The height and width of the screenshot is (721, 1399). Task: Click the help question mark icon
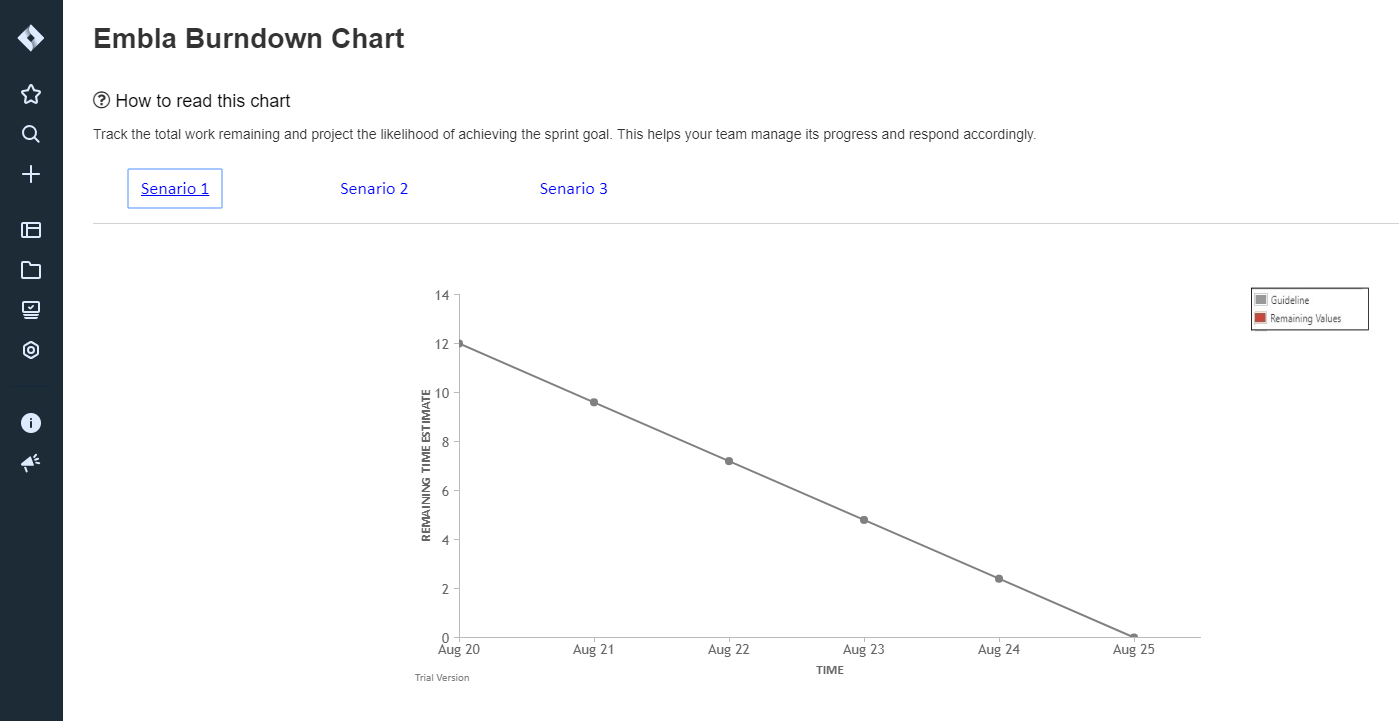pyautogui.click(x=101, y=100)
